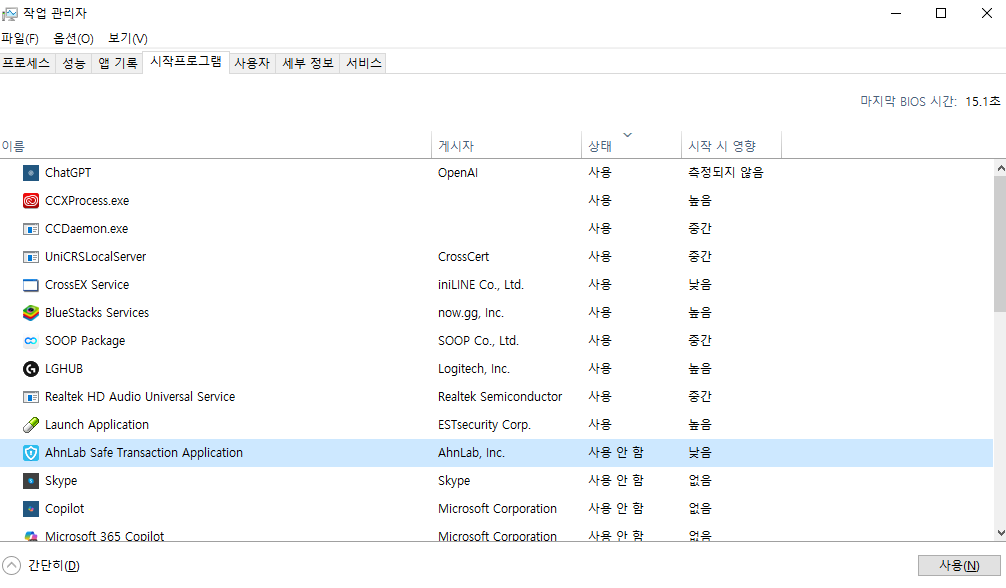This screenshot has width=1006, height=588.
Task: Click the 사용(N) enable button
Action: point(959,566)
